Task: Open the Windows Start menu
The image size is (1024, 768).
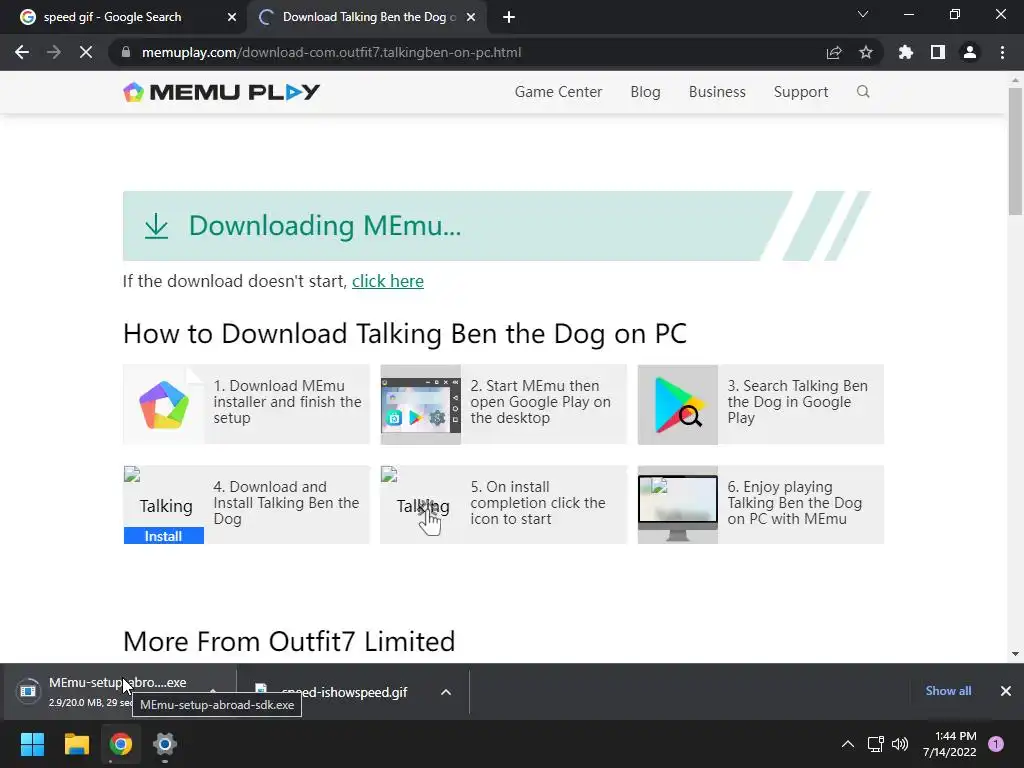Action: pos(32,744)
